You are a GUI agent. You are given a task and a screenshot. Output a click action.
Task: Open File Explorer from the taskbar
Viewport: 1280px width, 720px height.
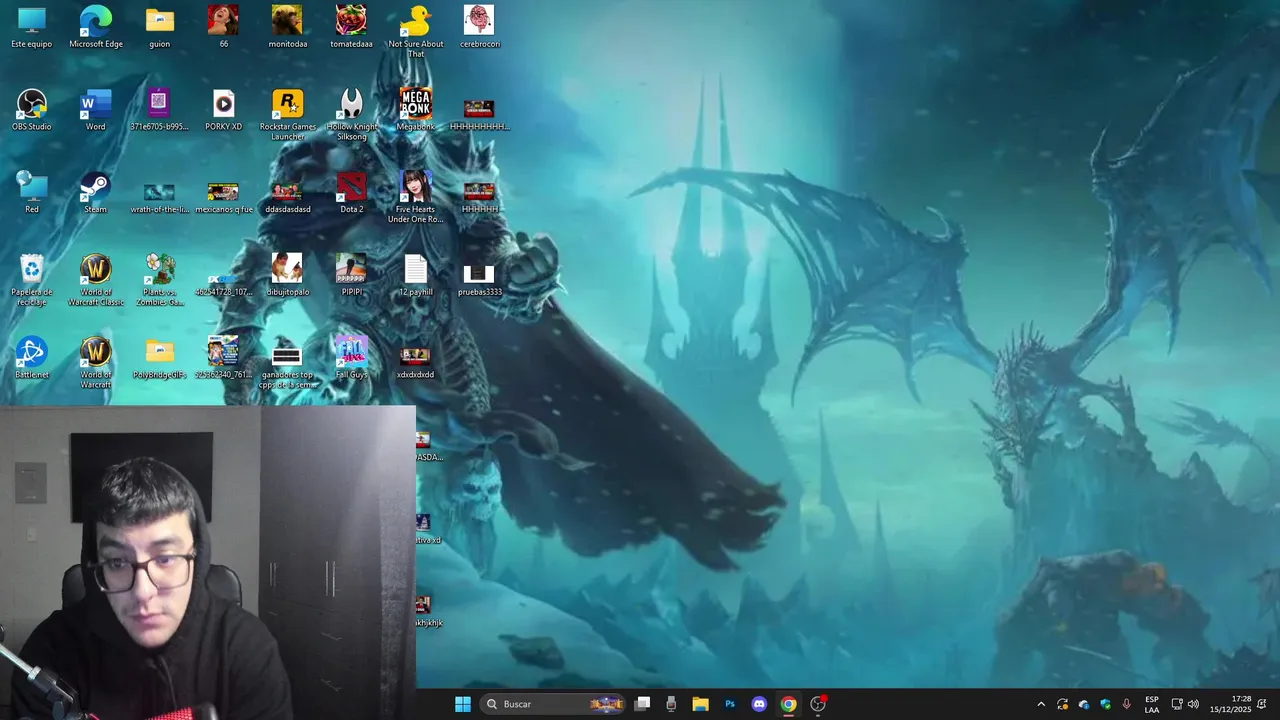(x=700, y=704)
